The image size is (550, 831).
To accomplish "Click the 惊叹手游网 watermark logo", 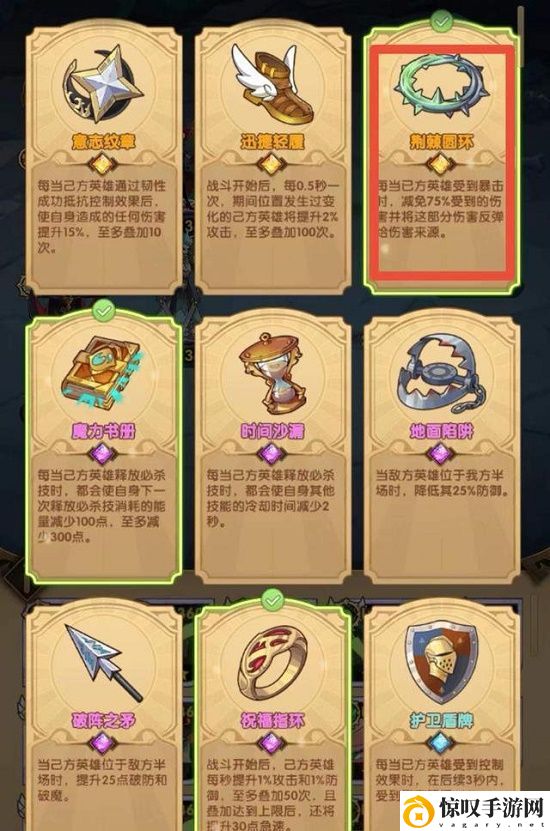I will pyautogui.click(x=475, y=810).
